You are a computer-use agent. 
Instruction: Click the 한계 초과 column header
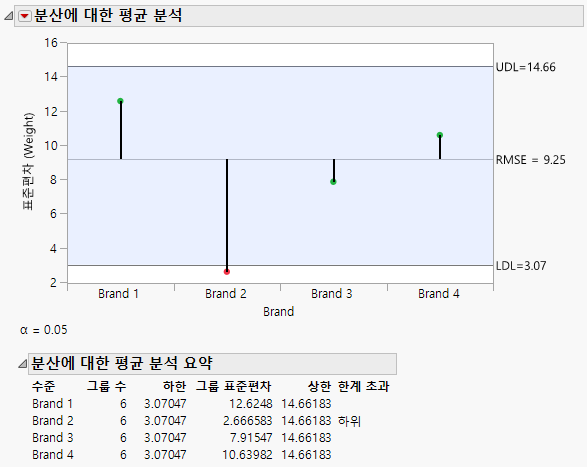(364, 386)
